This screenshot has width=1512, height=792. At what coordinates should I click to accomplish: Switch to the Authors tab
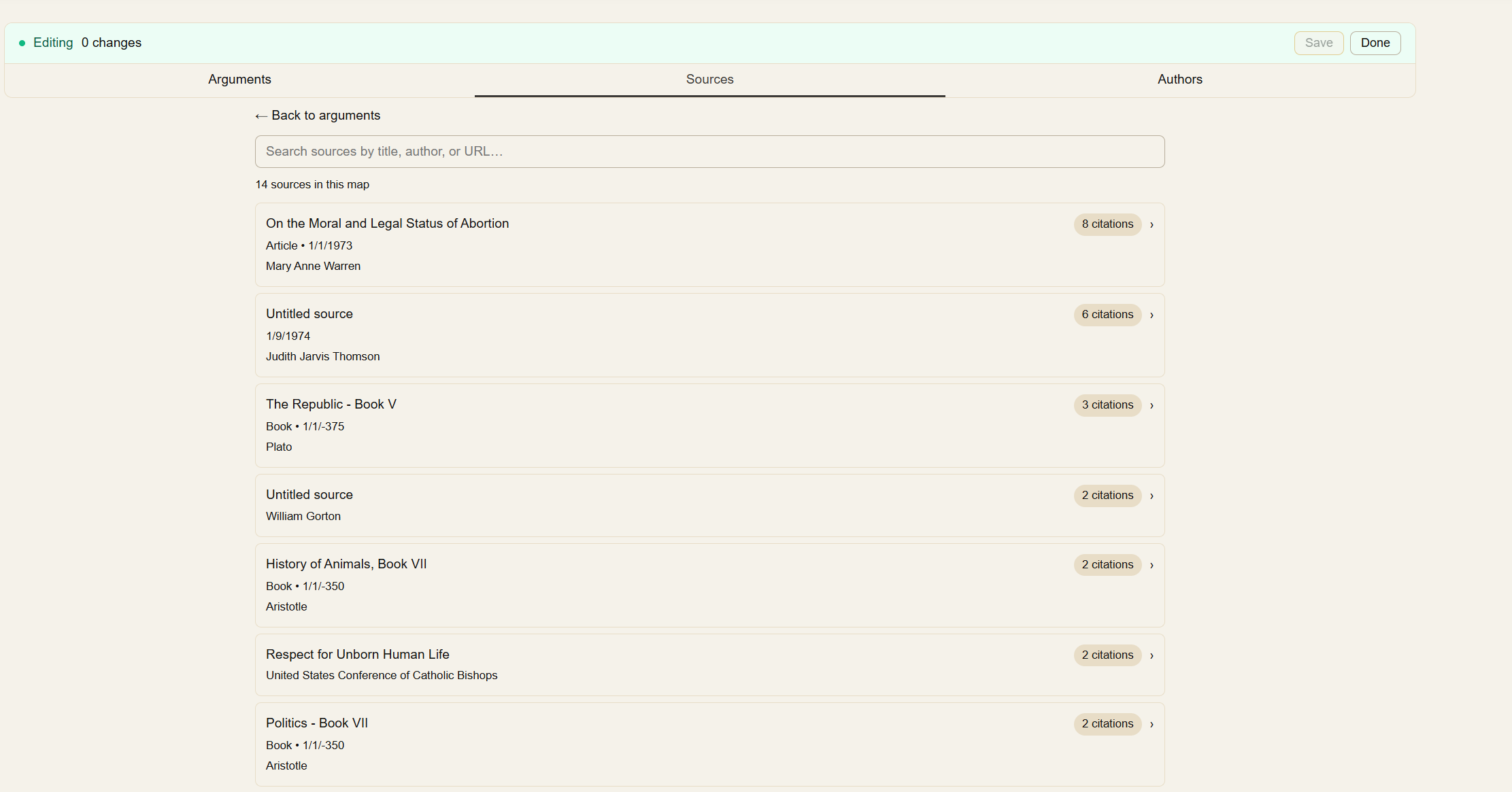(x=1179, y=80)
